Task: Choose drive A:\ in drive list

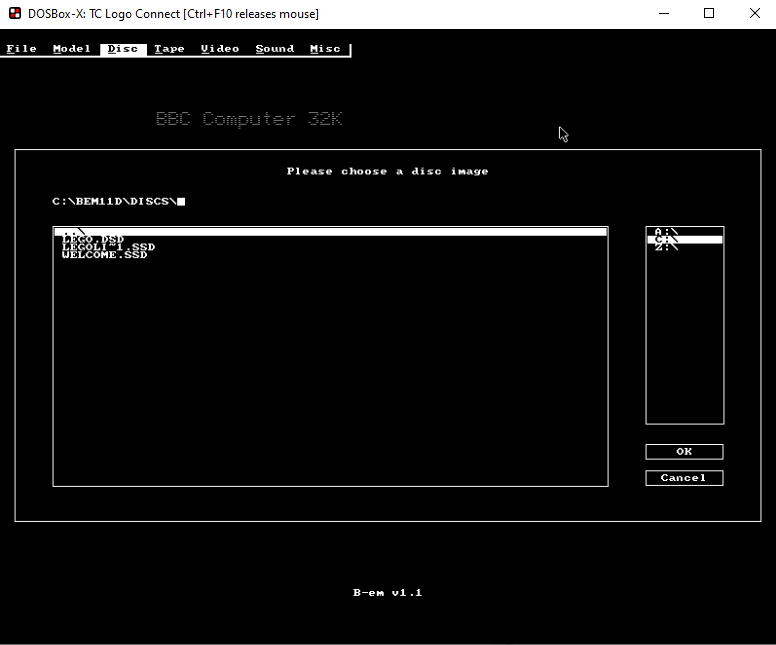Action: click(685, 232)
